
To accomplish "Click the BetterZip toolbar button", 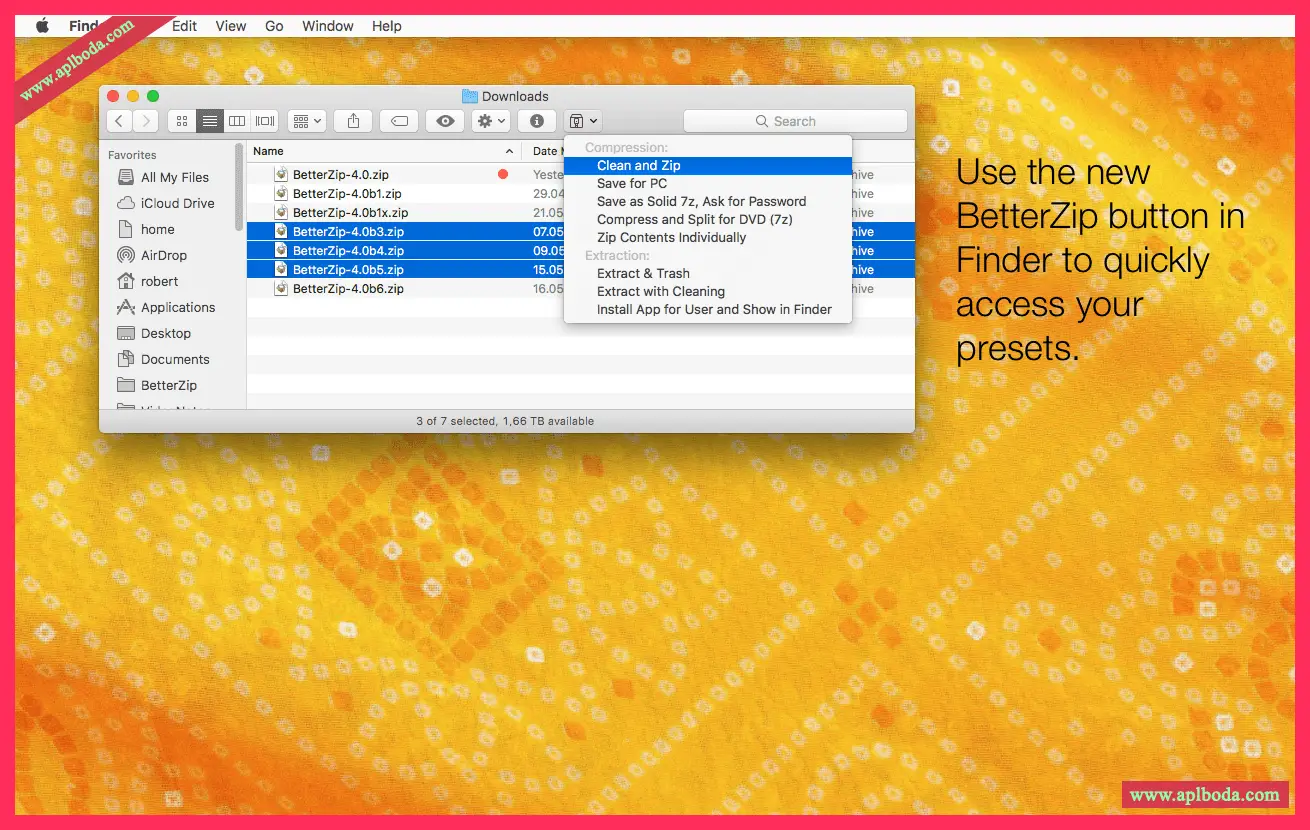I will [582, 121].
